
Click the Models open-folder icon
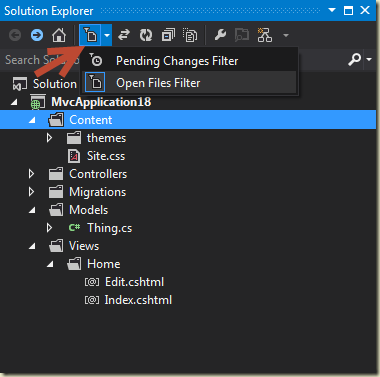click(x=56, y=210)
